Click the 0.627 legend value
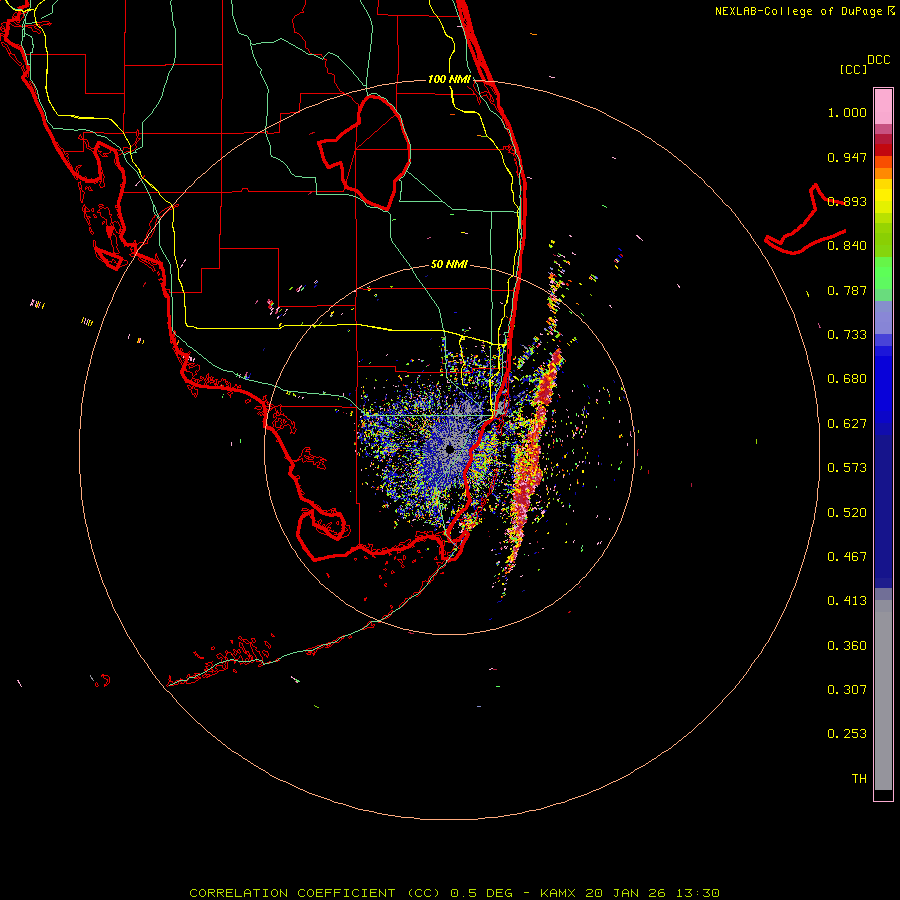The width and height of the screenshot is (900, 900). click(847, 424)
